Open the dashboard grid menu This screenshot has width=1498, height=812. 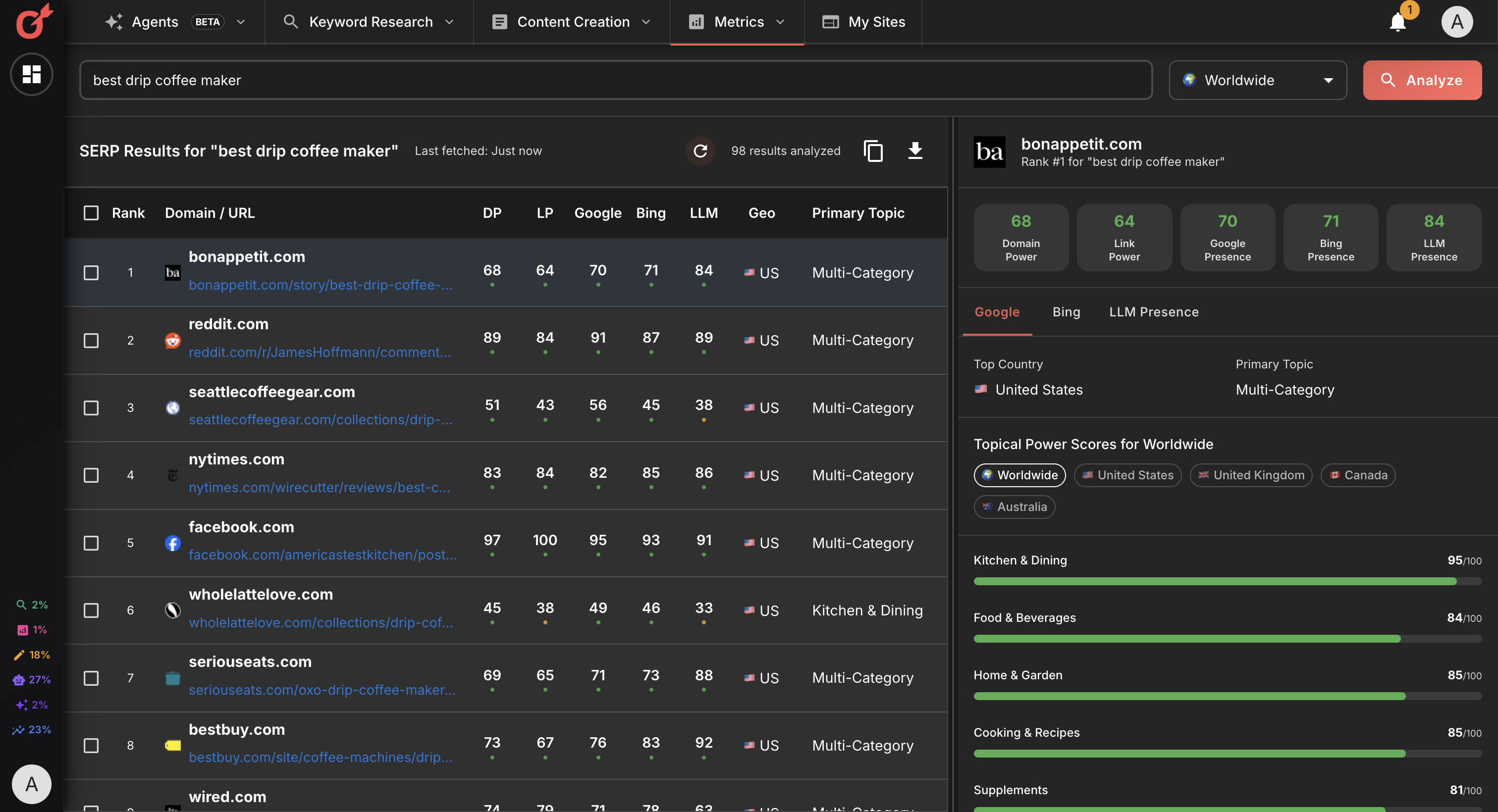[x=31, y=74]
